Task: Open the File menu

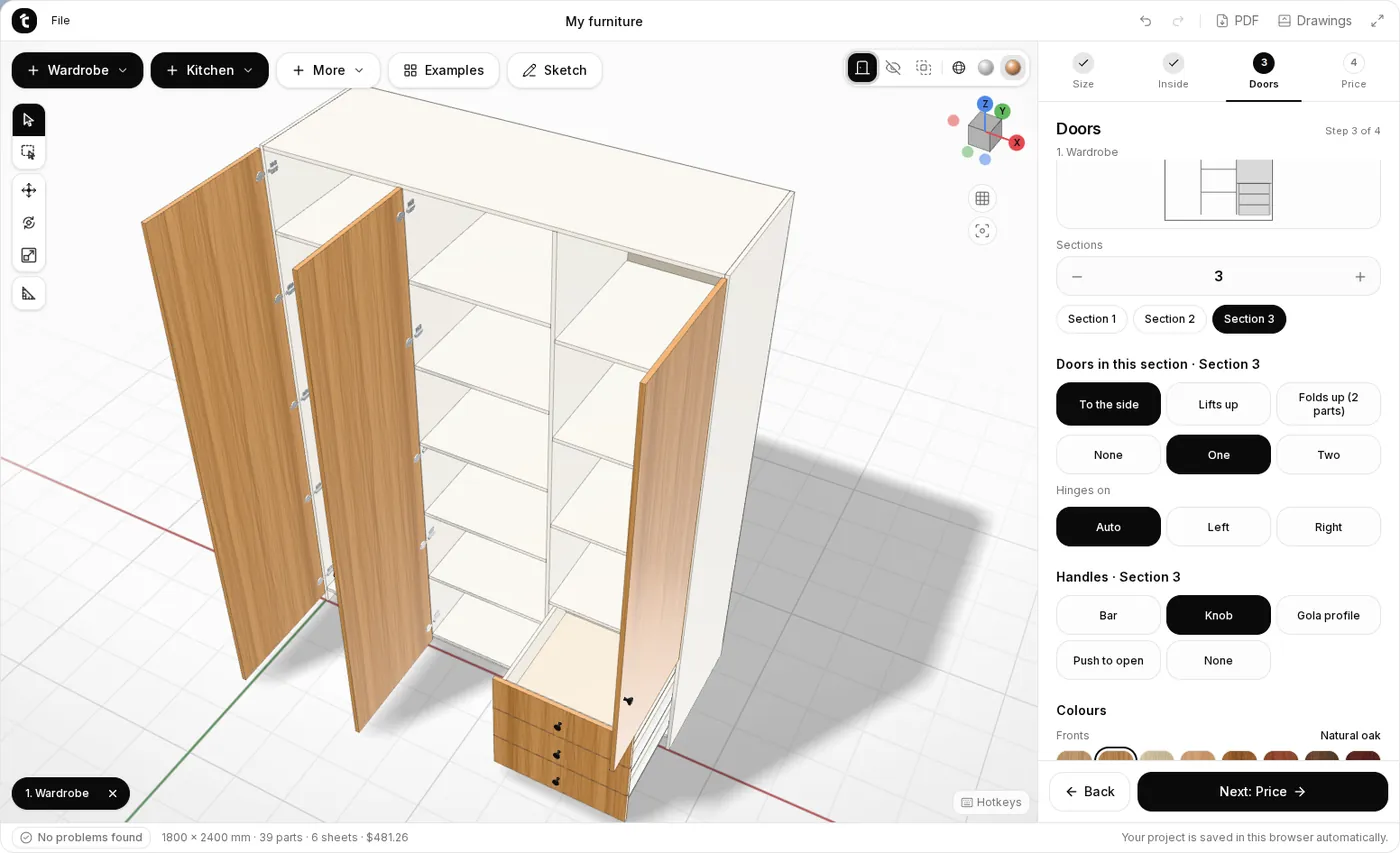Action: pyautogui.click(x=60, y=21)
